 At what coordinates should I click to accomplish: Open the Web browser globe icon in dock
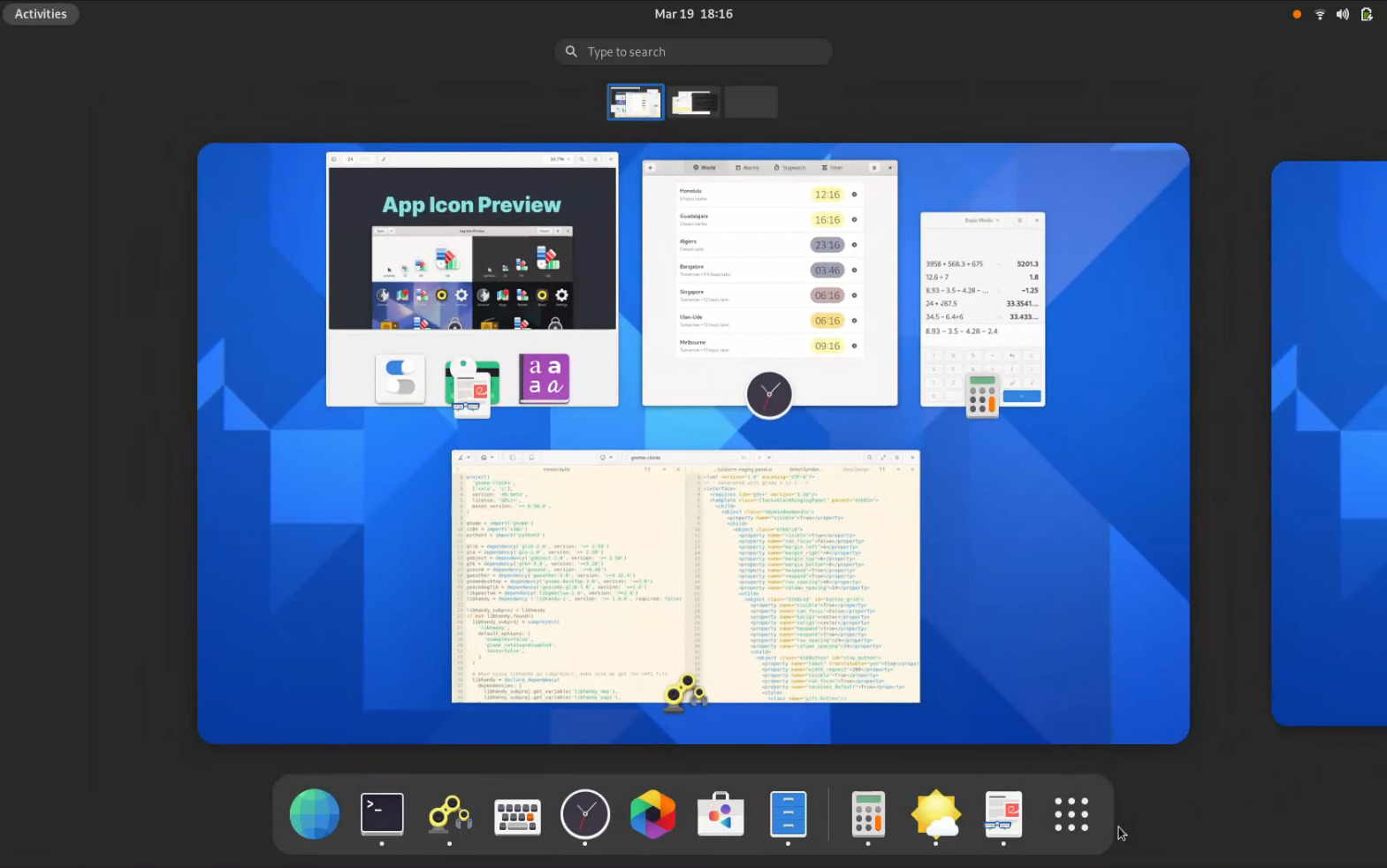click(x=314, y=814)
